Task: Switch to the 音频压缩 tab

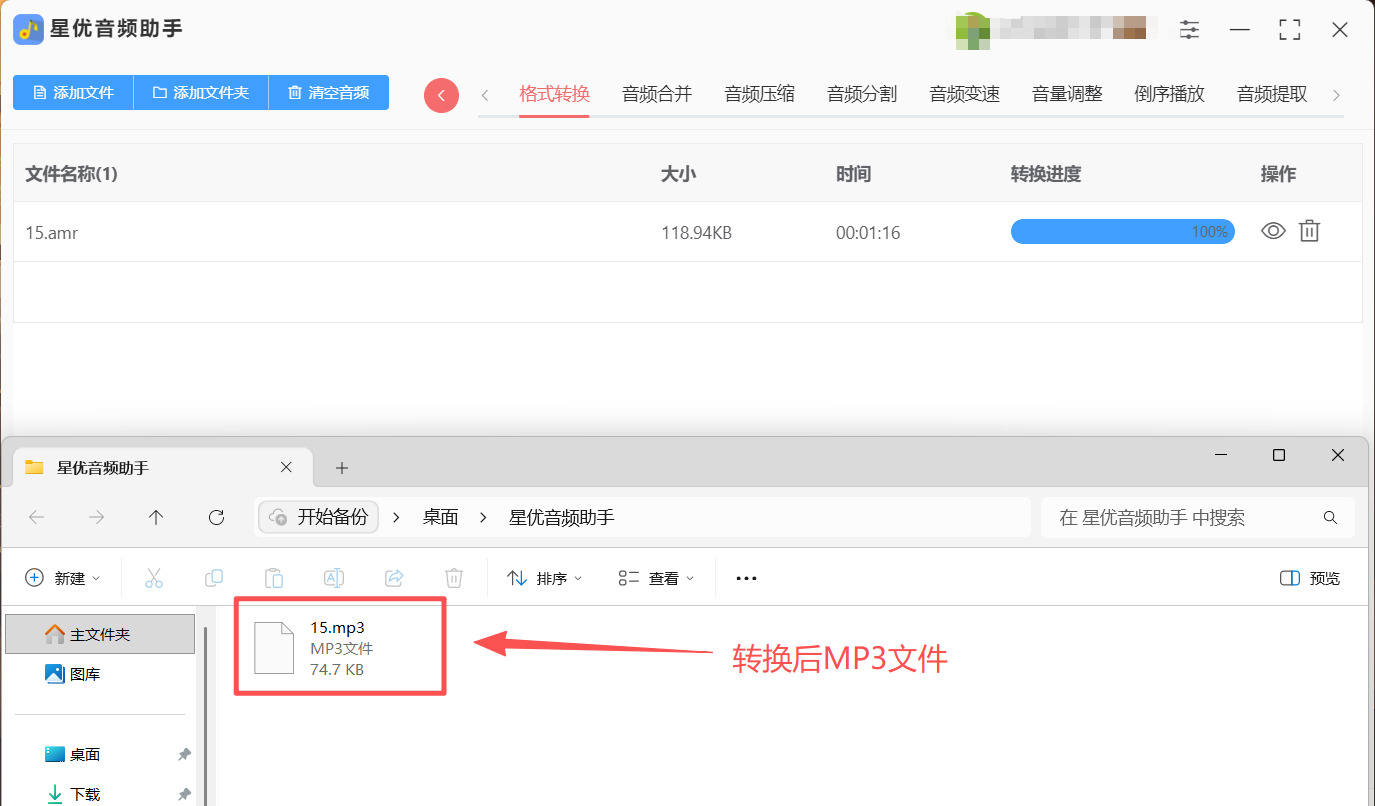Action: pos(760,94)
